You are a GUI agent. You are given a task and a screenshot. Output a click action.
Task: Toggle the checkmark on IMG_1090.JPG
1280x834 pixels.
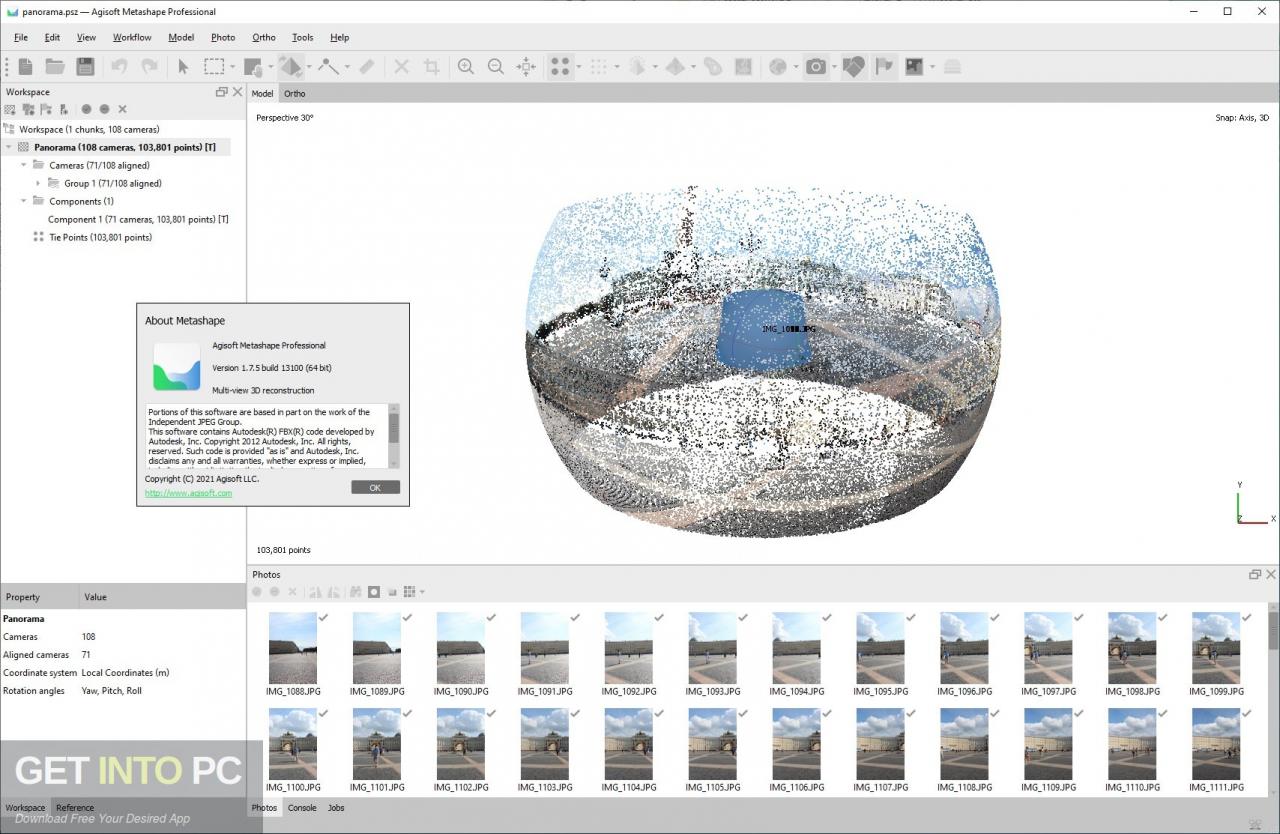tap(491, 618)
